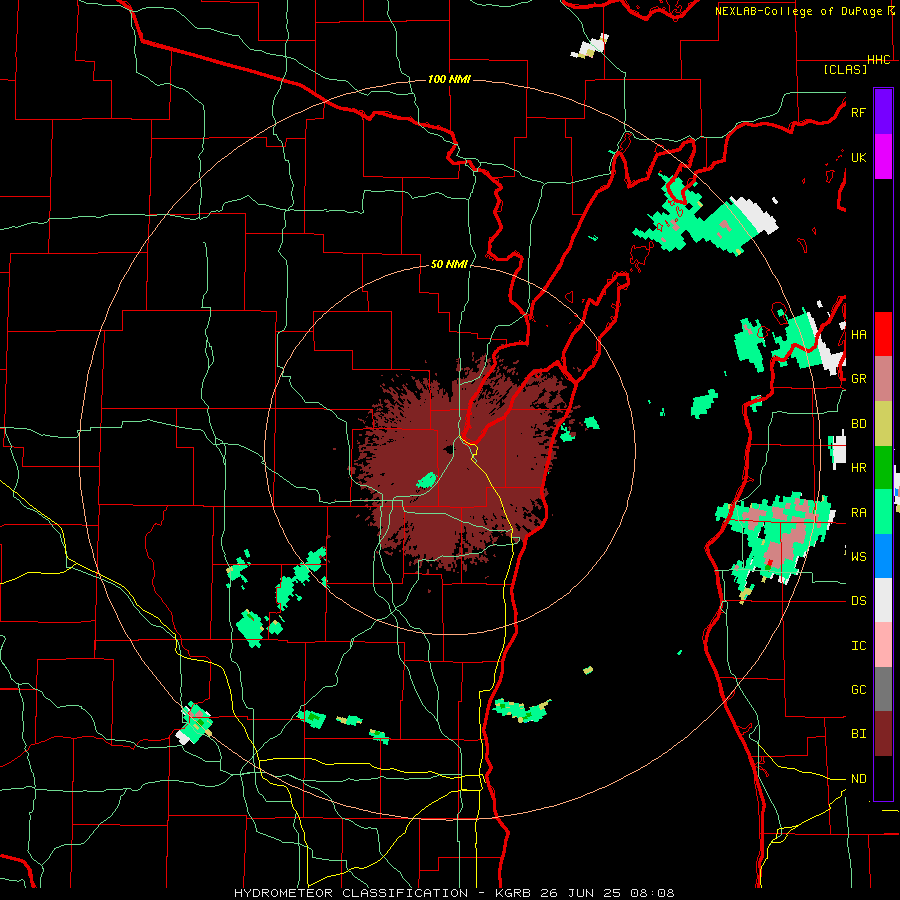The height and width of the screenshot is (900, 900).
Task: Click the RF legend label
Action: pos(858,112)
